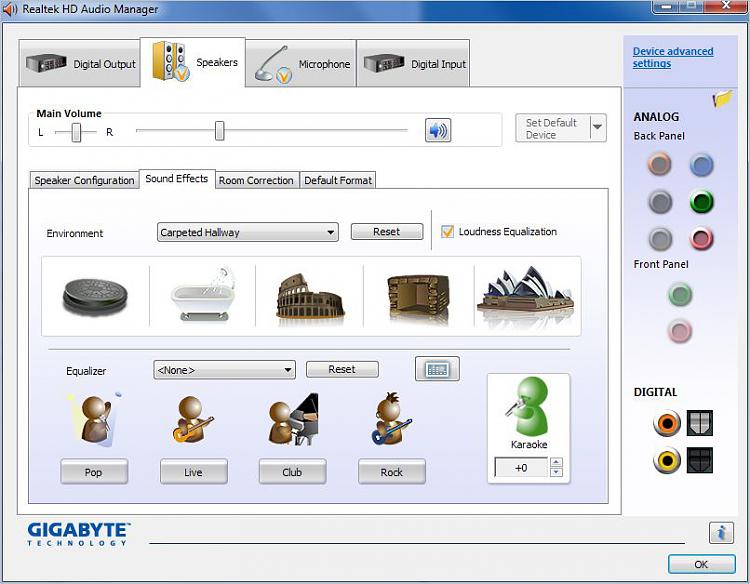Choose the bathroom environment icon

coord(203,295)
